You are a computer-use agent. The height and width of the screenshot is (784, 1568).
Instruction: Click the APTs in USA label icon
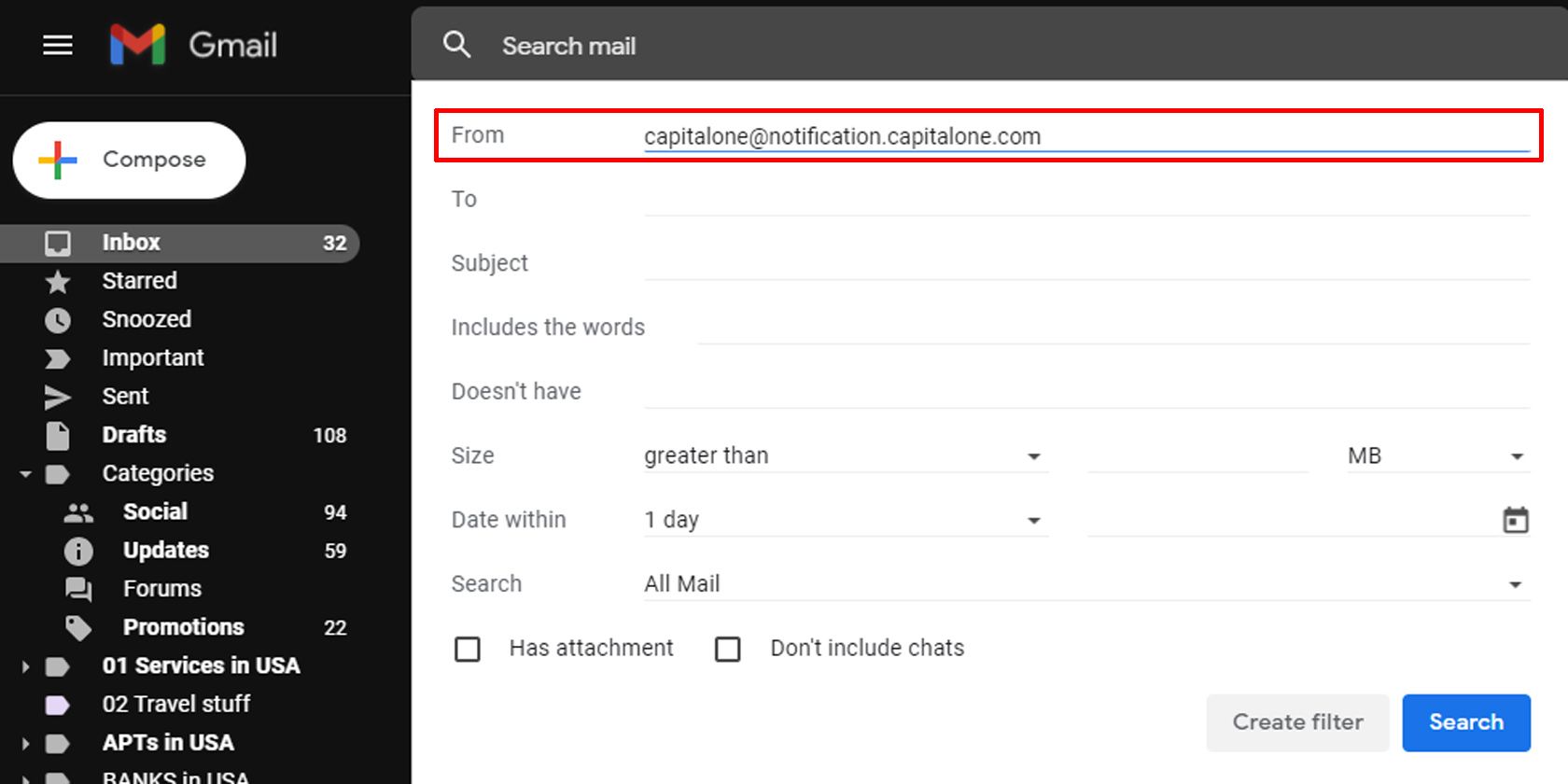tap(58, 743)
